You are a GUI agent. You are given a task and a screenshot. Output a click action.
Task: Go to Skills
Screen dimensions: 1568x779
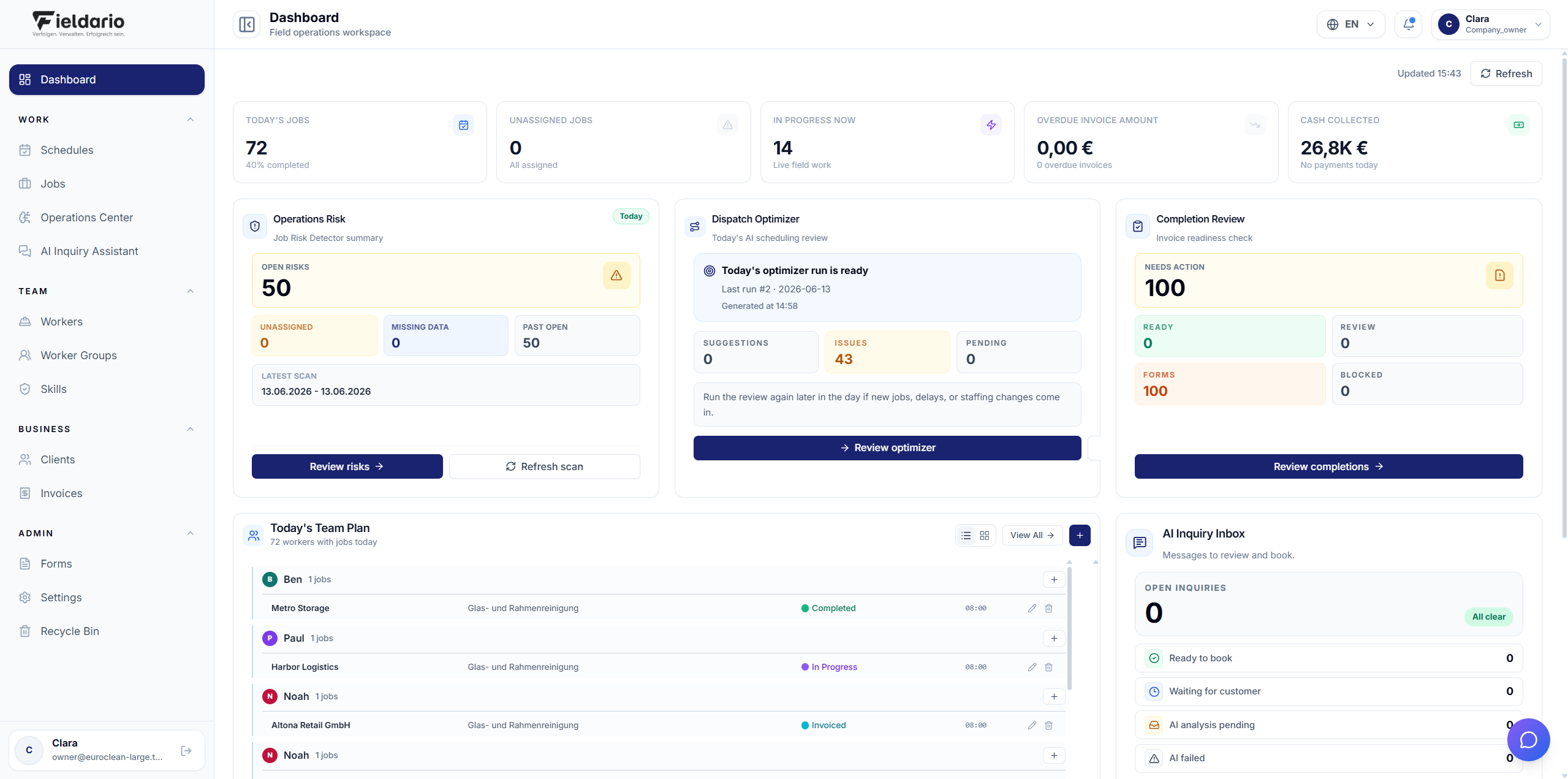[x=107, y=389]
